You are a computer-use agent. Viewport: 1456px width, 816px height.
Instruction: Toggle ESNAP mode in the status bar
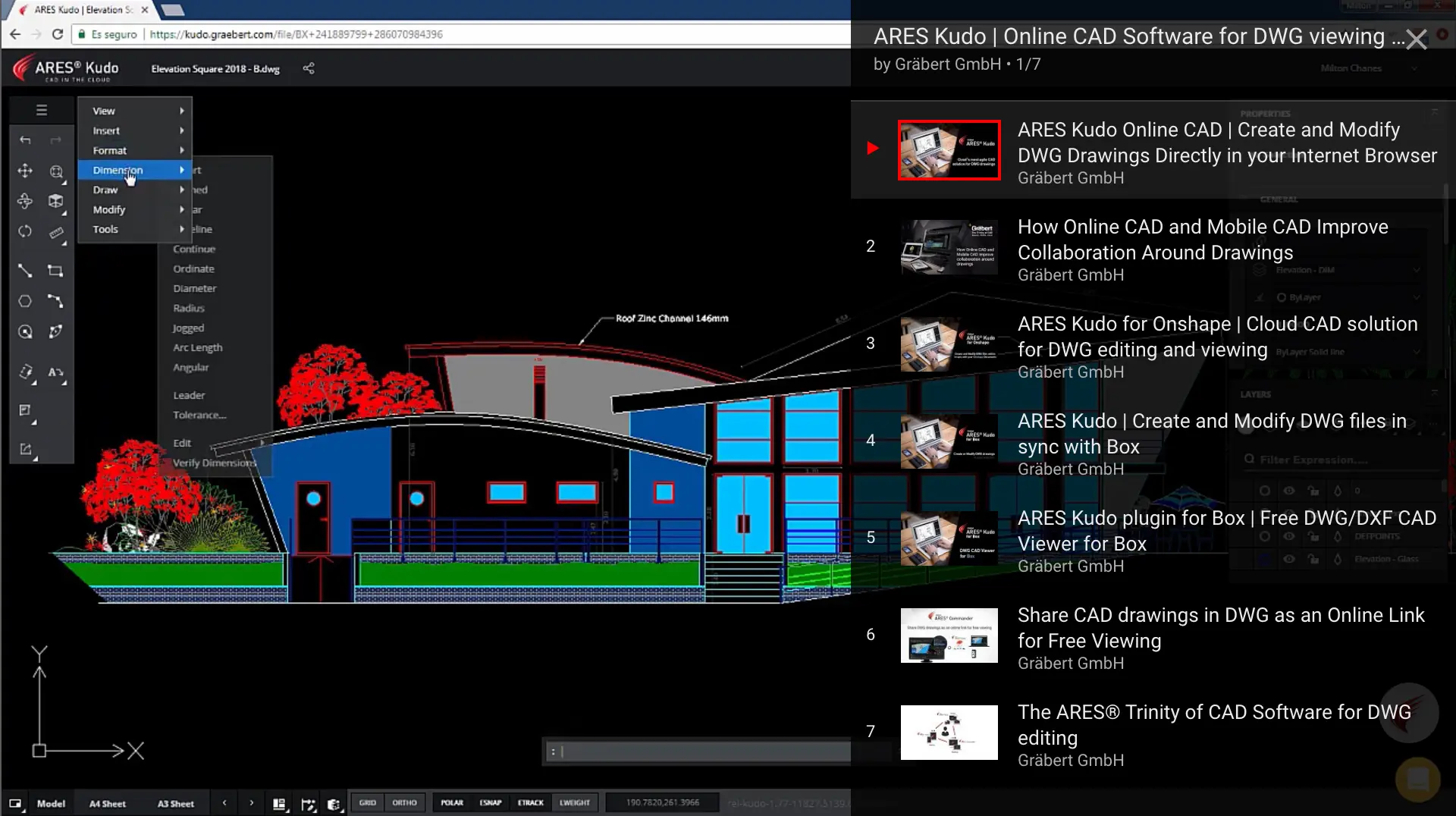[x=491, y=802]
